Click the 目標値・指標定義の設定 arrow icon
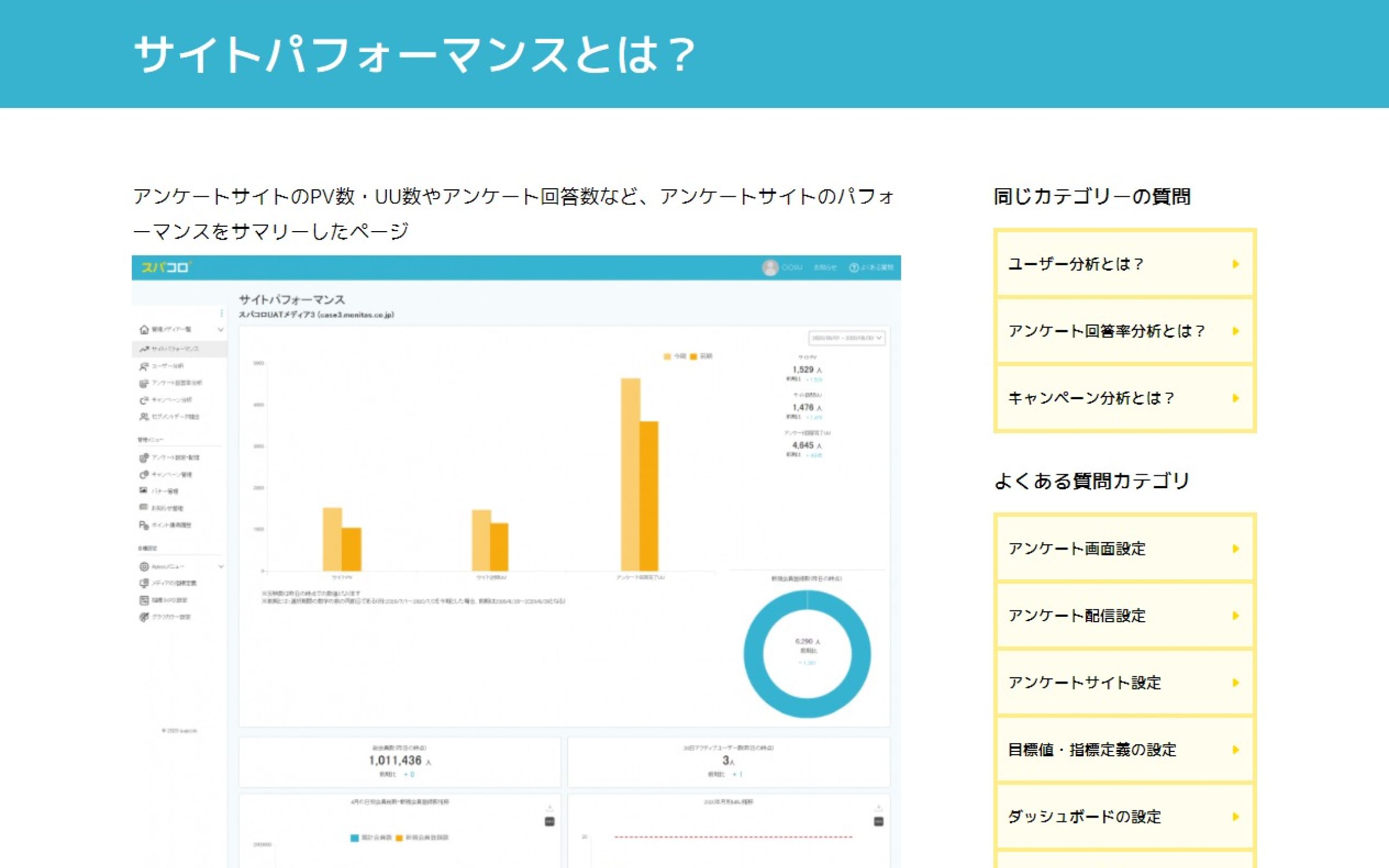 [x=1235, y=750]
